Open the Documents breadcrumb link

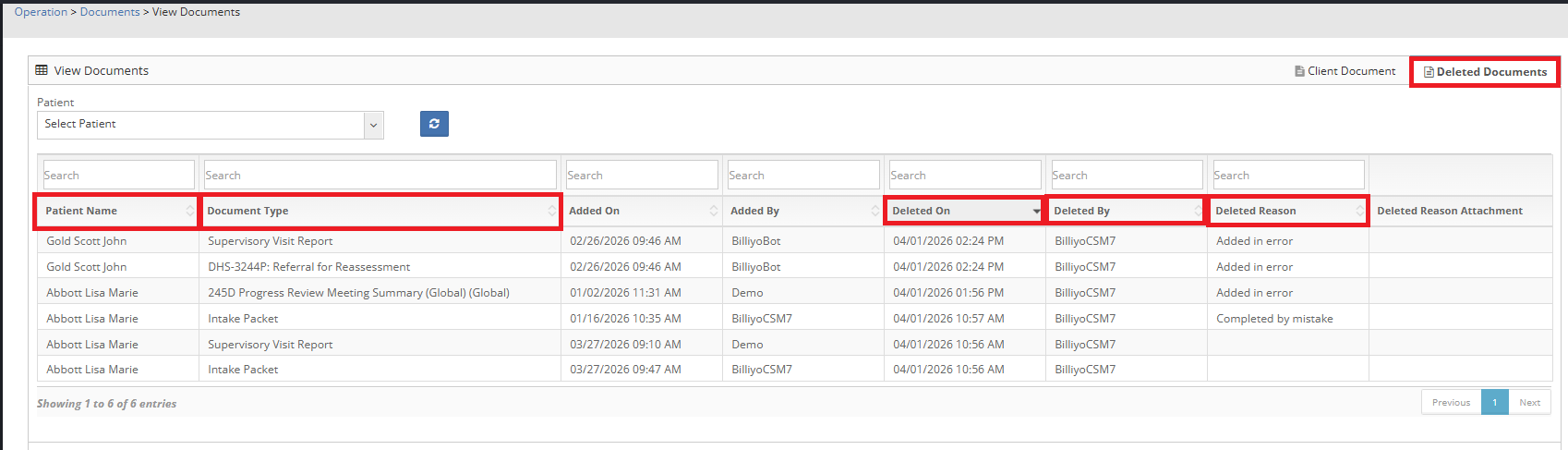110,12
